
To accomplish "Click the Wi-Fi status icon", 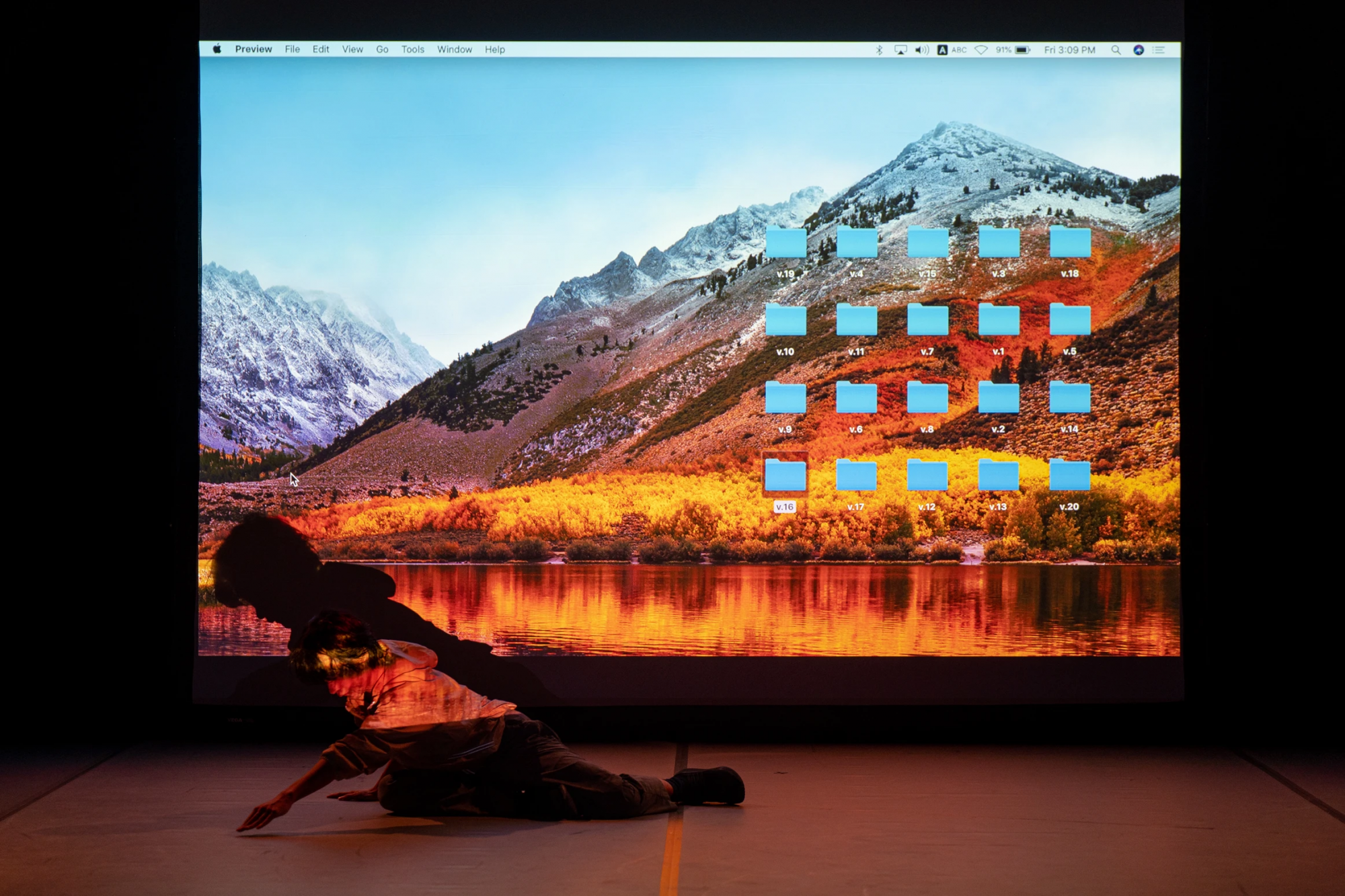I will (x=981, y=50).
